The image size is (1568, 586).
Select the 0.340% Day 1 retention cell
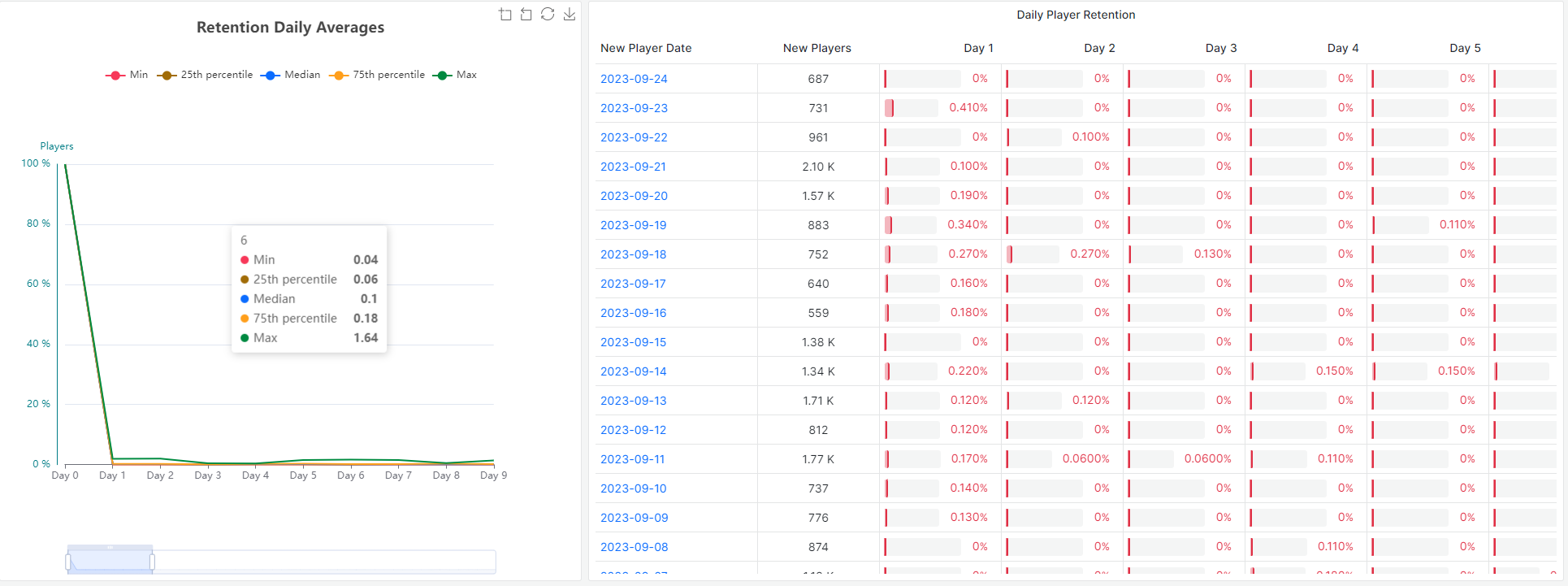pos(941,225)
